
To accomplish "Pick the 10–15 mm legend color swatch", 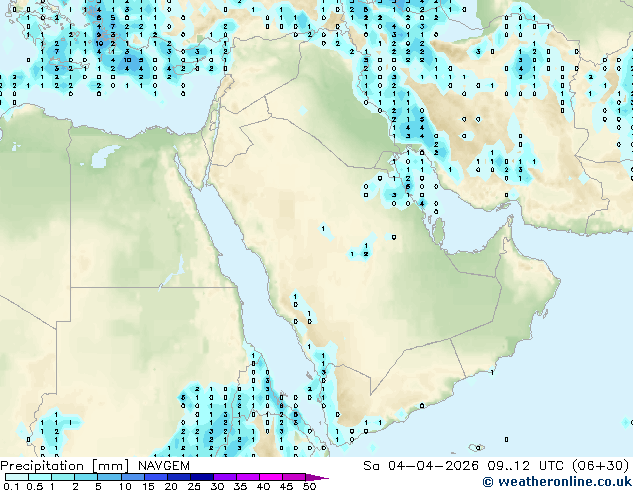I will tap(132, 477).
